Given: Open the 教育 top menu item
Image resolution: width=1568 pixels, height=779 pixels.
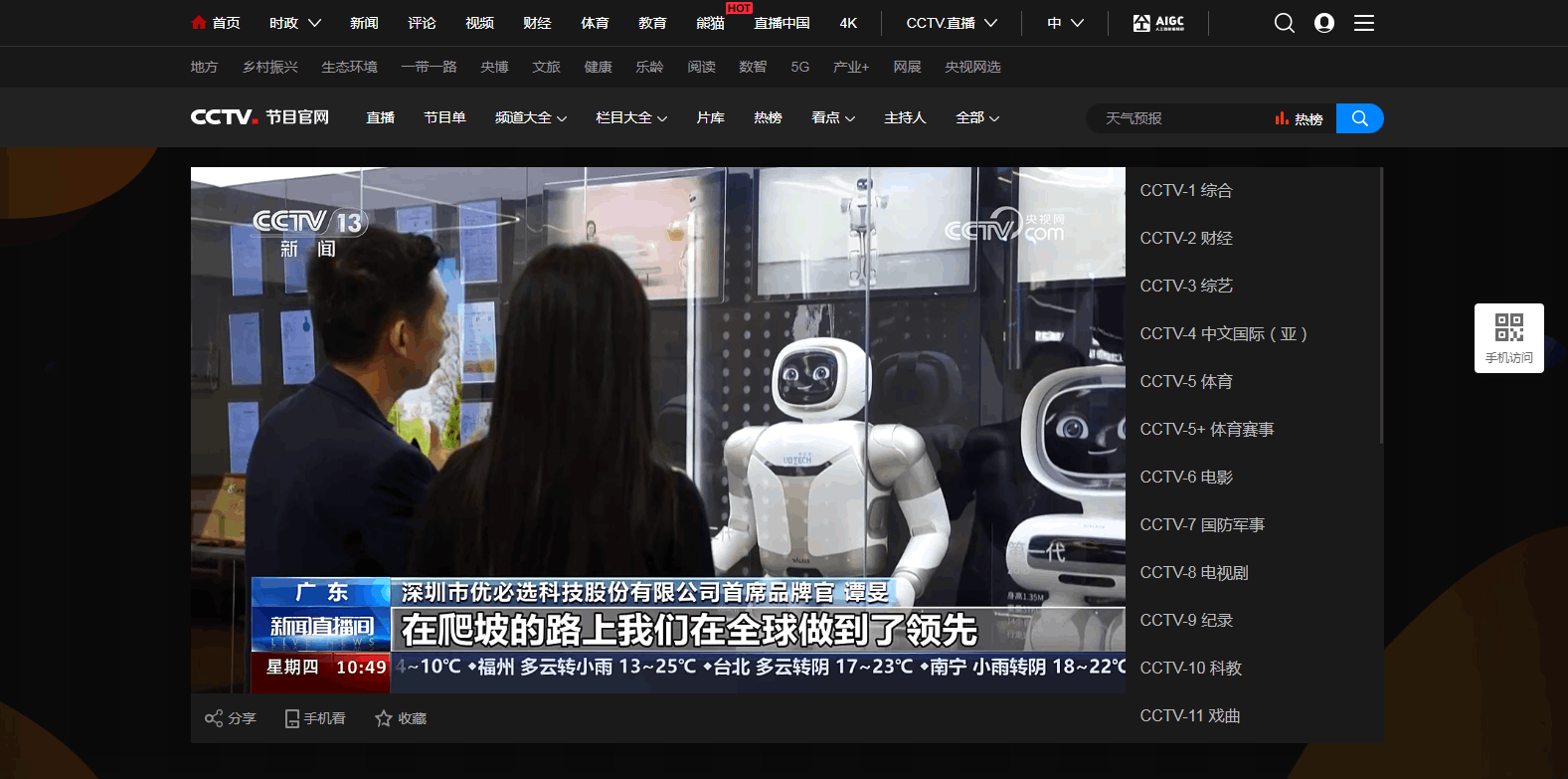Looking at the screenshot, I should [x=652, y=23].
